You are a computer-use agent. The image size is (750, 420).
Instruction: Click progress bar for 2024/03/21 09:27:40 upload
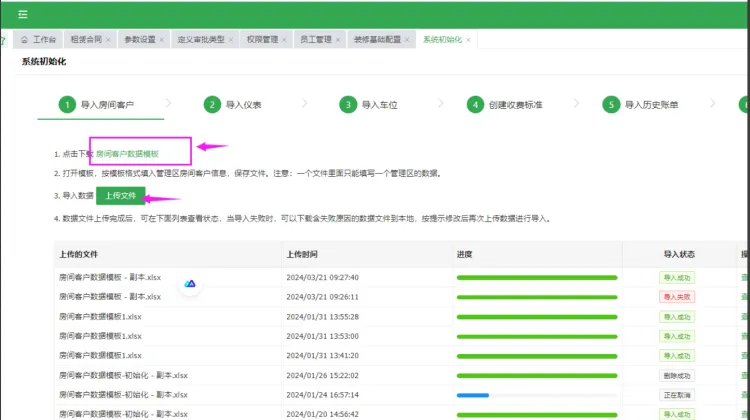[537, 277]
